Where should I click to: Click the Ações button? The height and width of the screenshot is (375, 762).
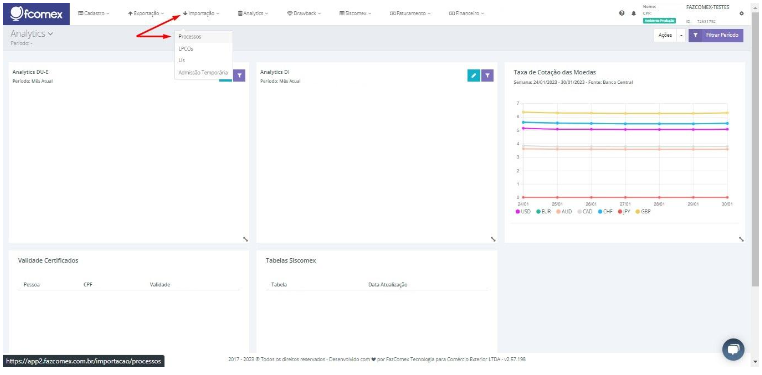pos(665,35)
